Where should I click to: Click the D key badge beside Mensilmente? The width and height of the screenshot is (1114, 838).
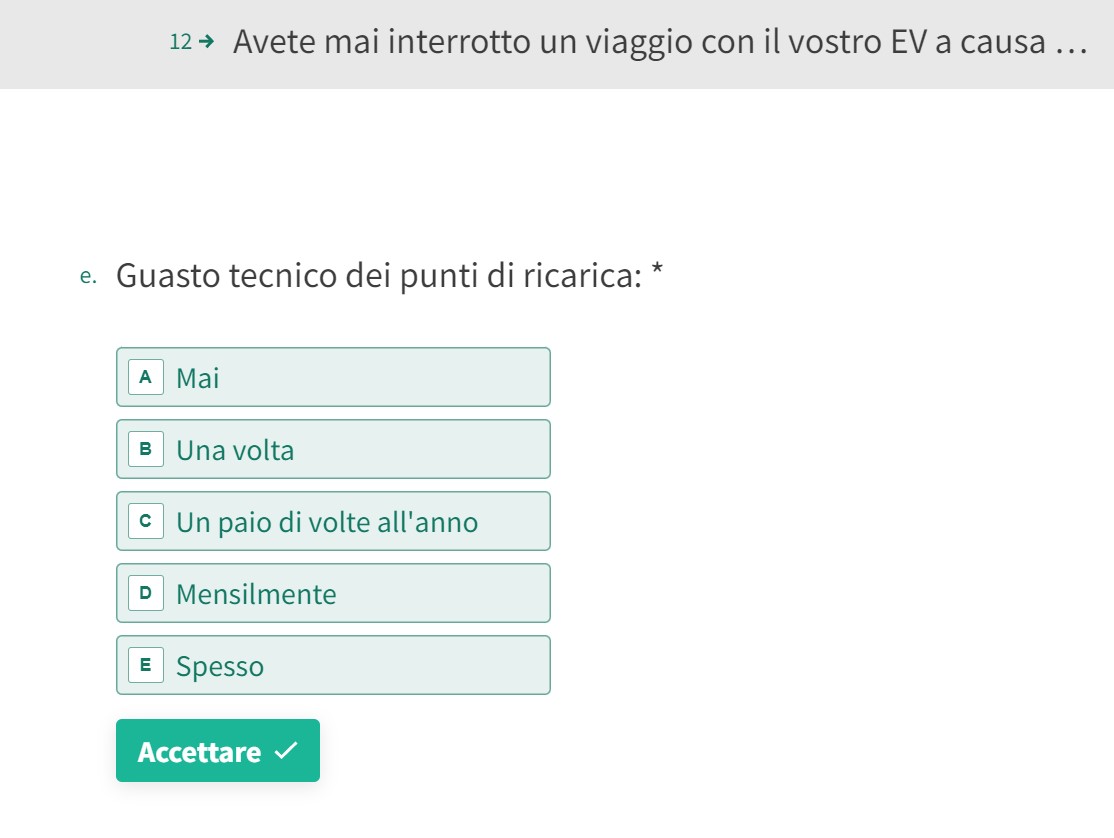[146, 593]
